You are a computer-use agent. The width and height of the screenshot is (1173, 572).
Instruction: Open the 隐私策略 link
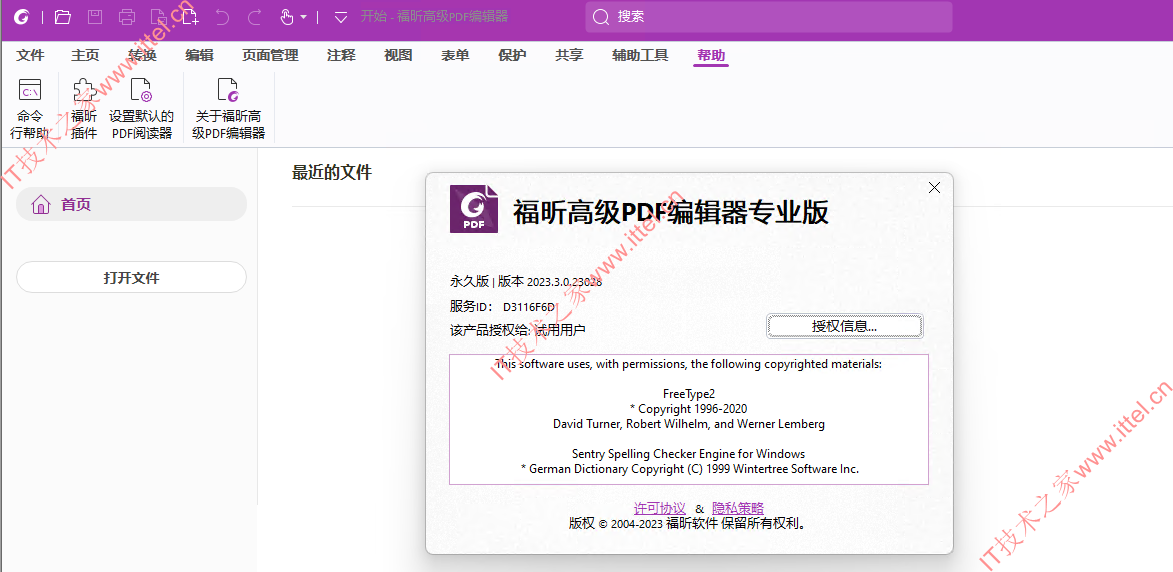738,508
